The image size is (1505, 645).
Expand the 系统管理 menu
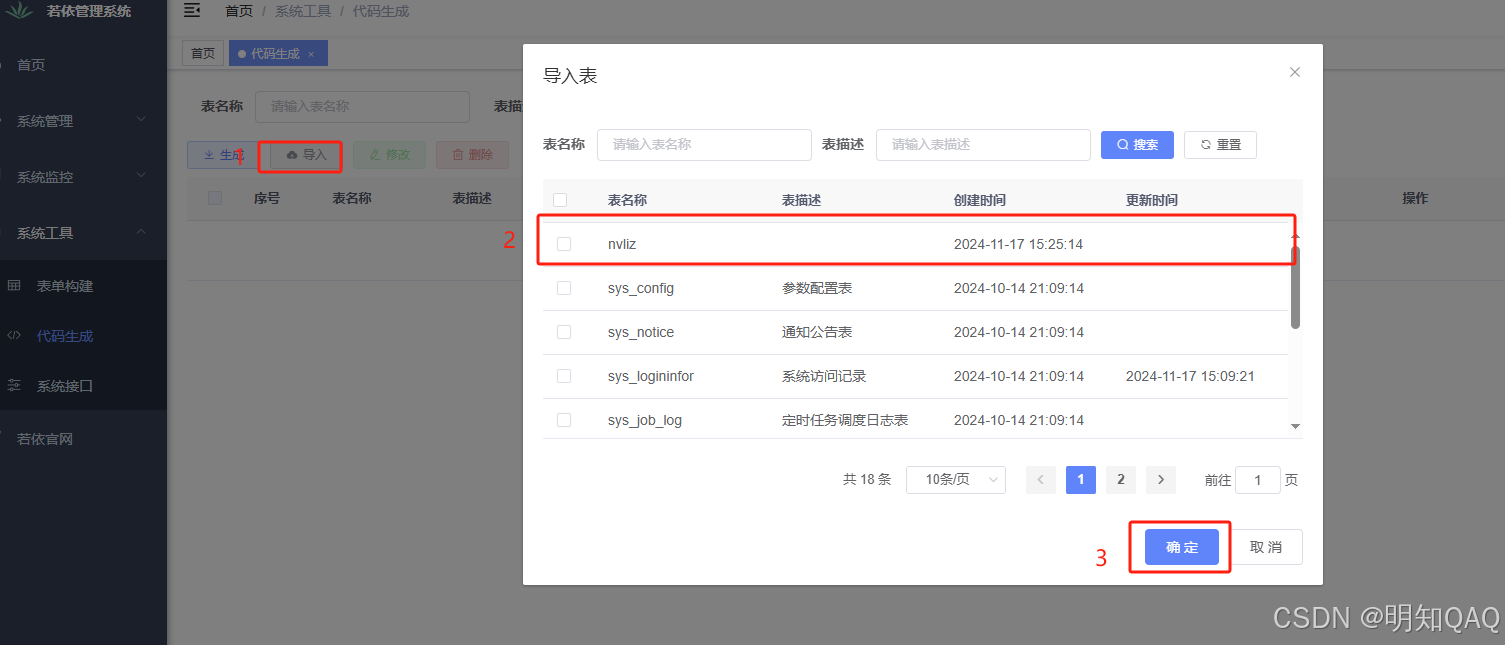click(x=60, y=120)
